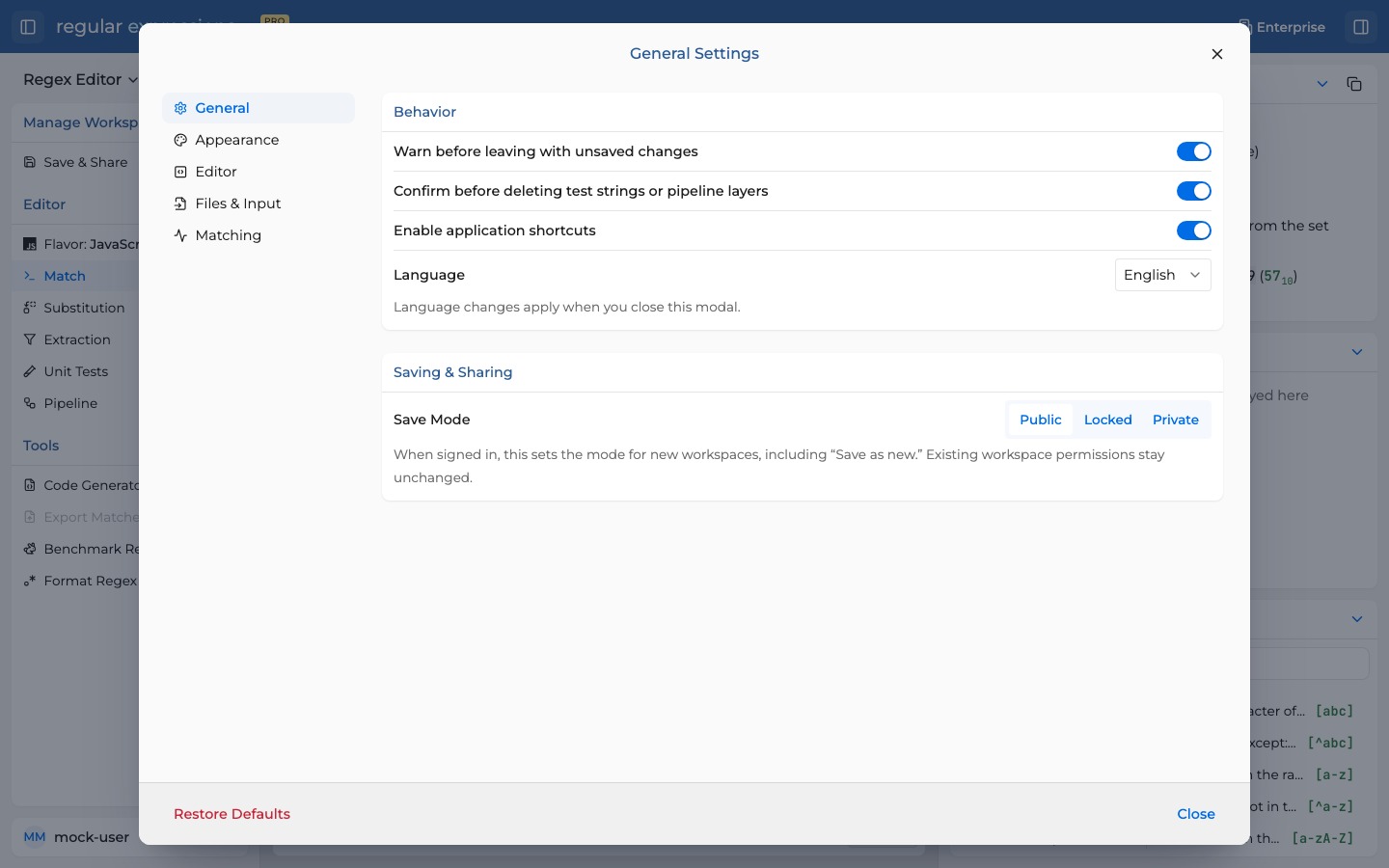The height and width of the screenshot is (868, 1389).
Task: Click the Flavor JavaScript icon
Action: tap(30, 244)
